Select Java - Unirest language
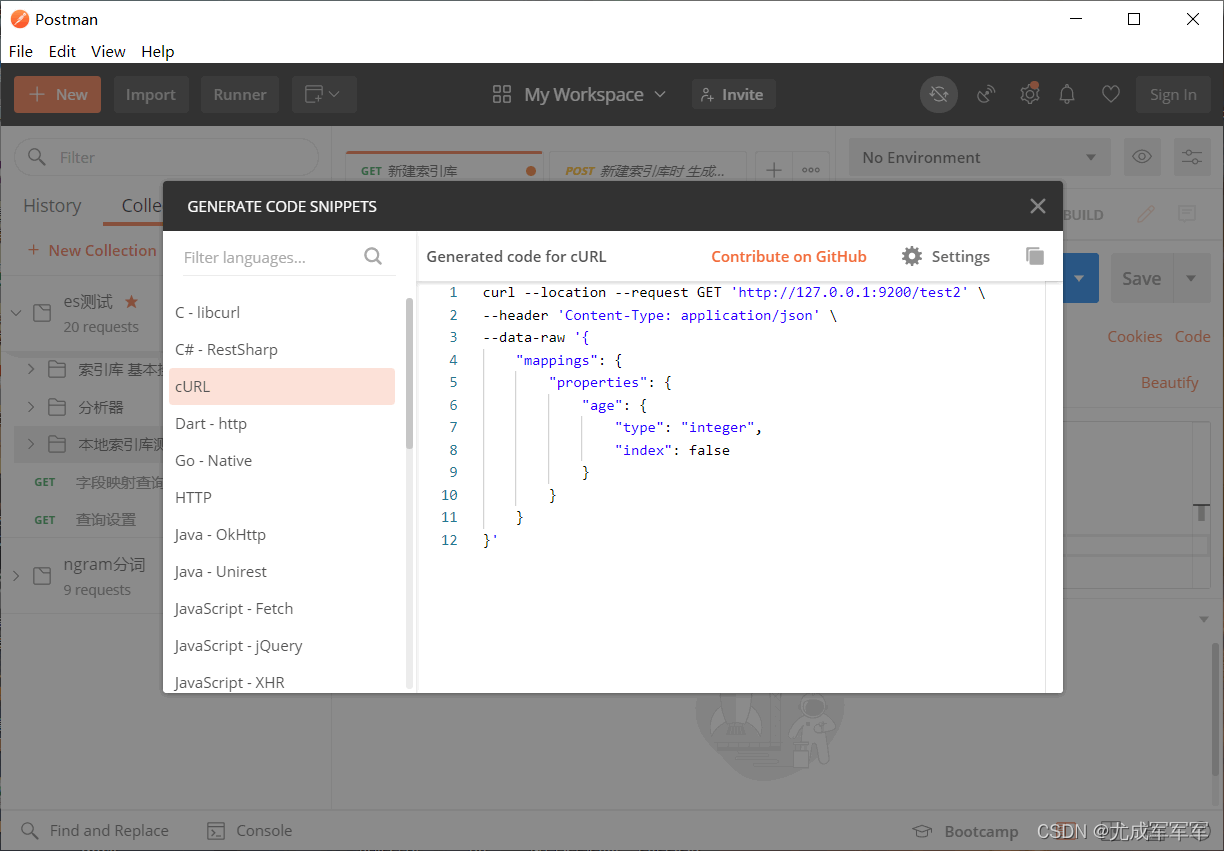The image size is (1224, 851). tap(282, 572)
